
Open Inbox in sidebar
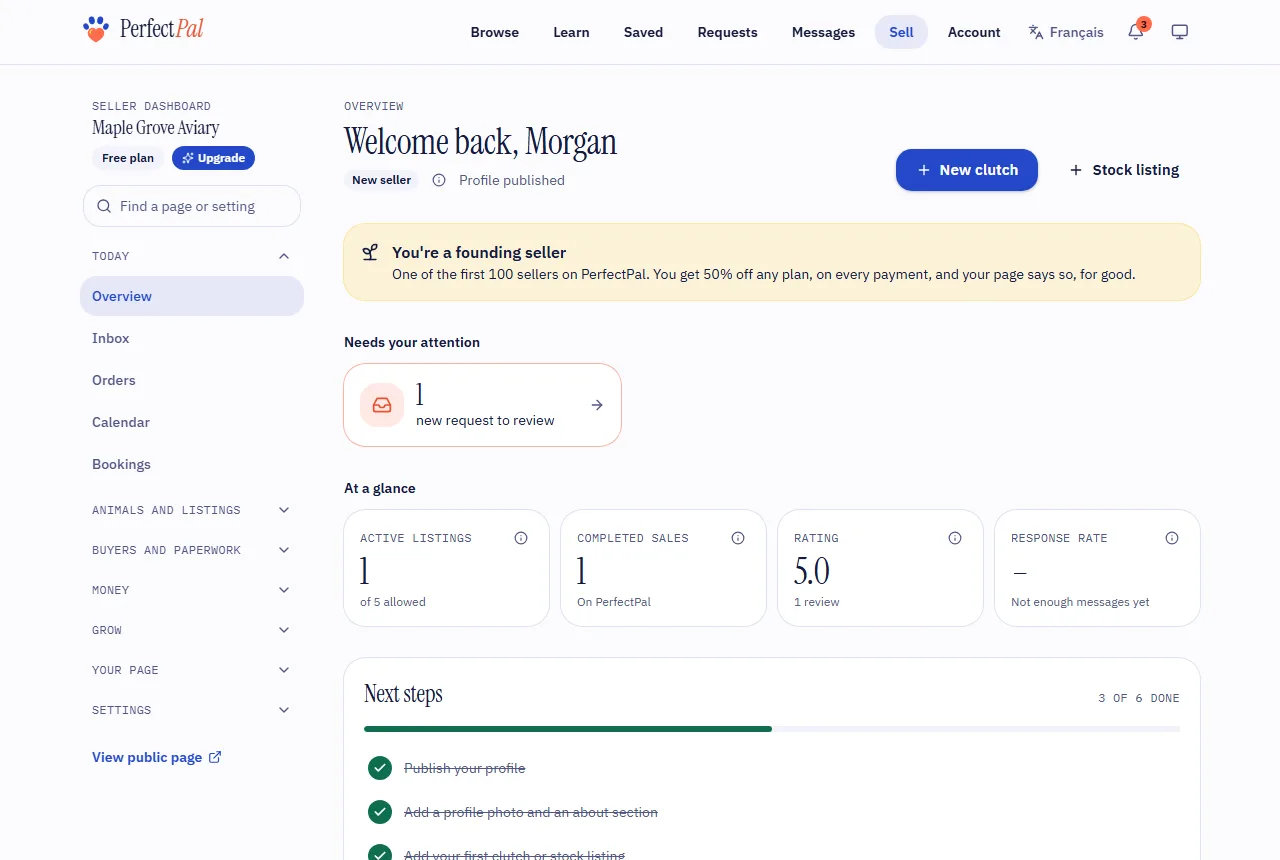pyautogui.click(x=192, y=338)
